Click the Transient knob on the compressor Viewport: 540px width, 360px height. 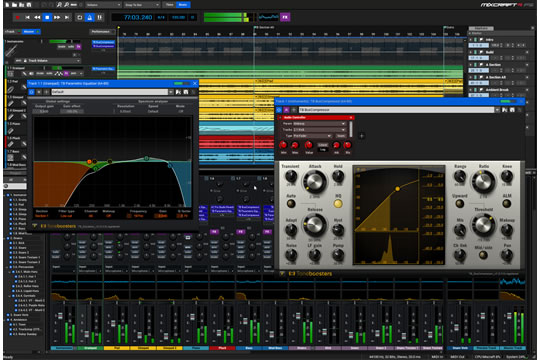291,177
